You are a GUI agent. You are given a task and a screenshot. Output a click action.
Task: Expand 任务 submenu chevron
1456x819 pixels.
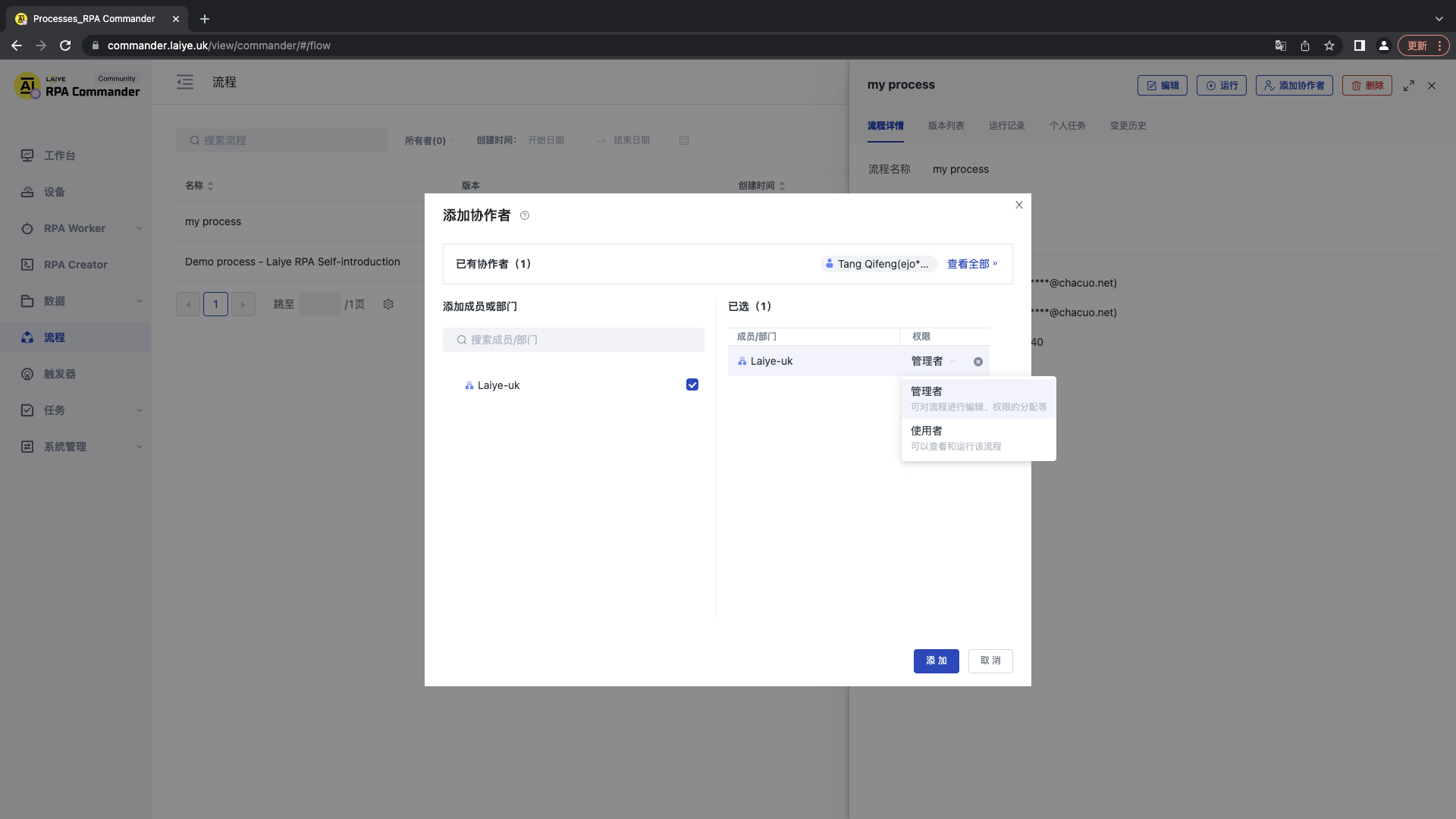click(x=140, y=411)
